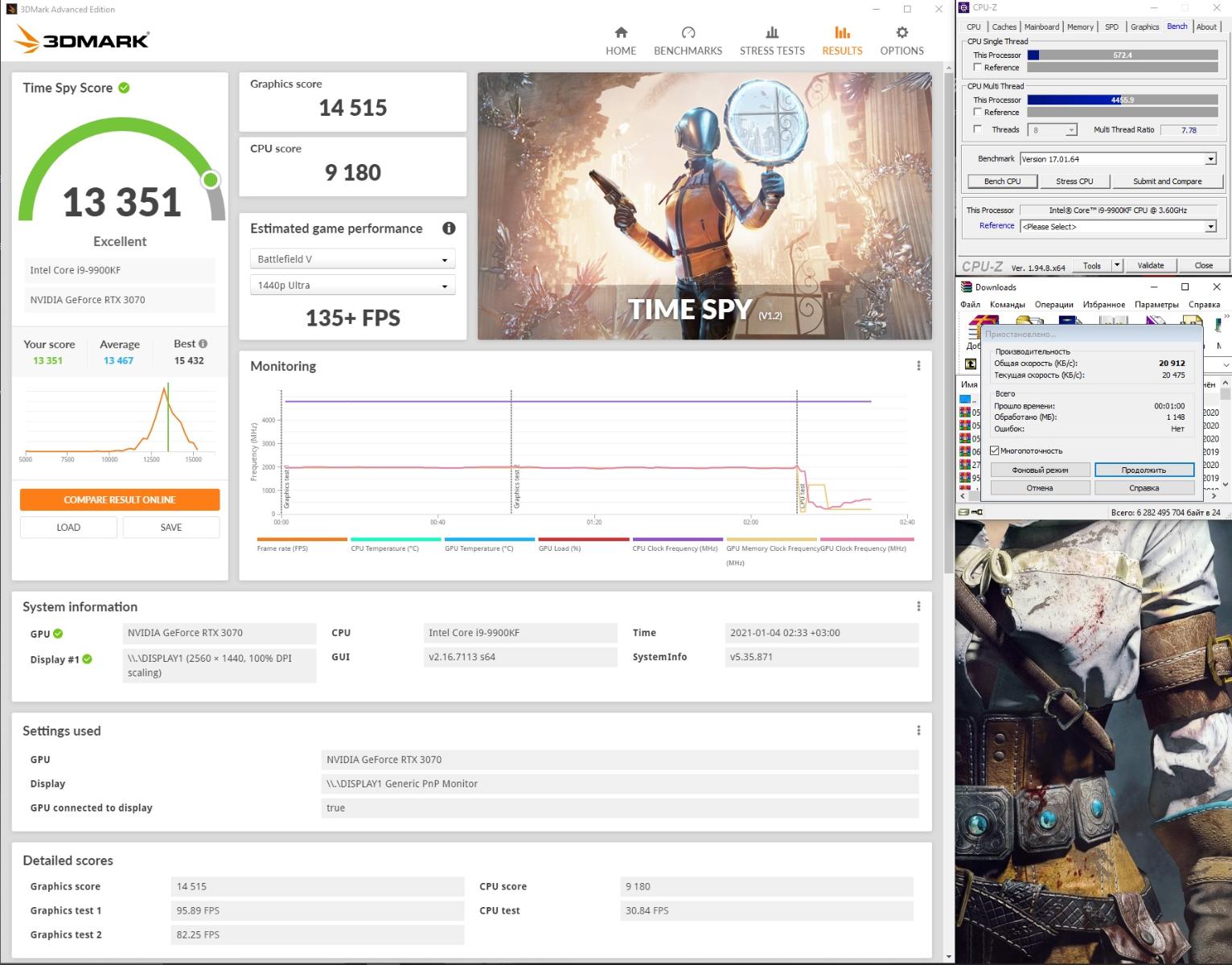This screenshot has width=1232, height=965.
Task: Expand the Benchmark Version 17.01.64 dropdown
Action: coord(1210,159)
